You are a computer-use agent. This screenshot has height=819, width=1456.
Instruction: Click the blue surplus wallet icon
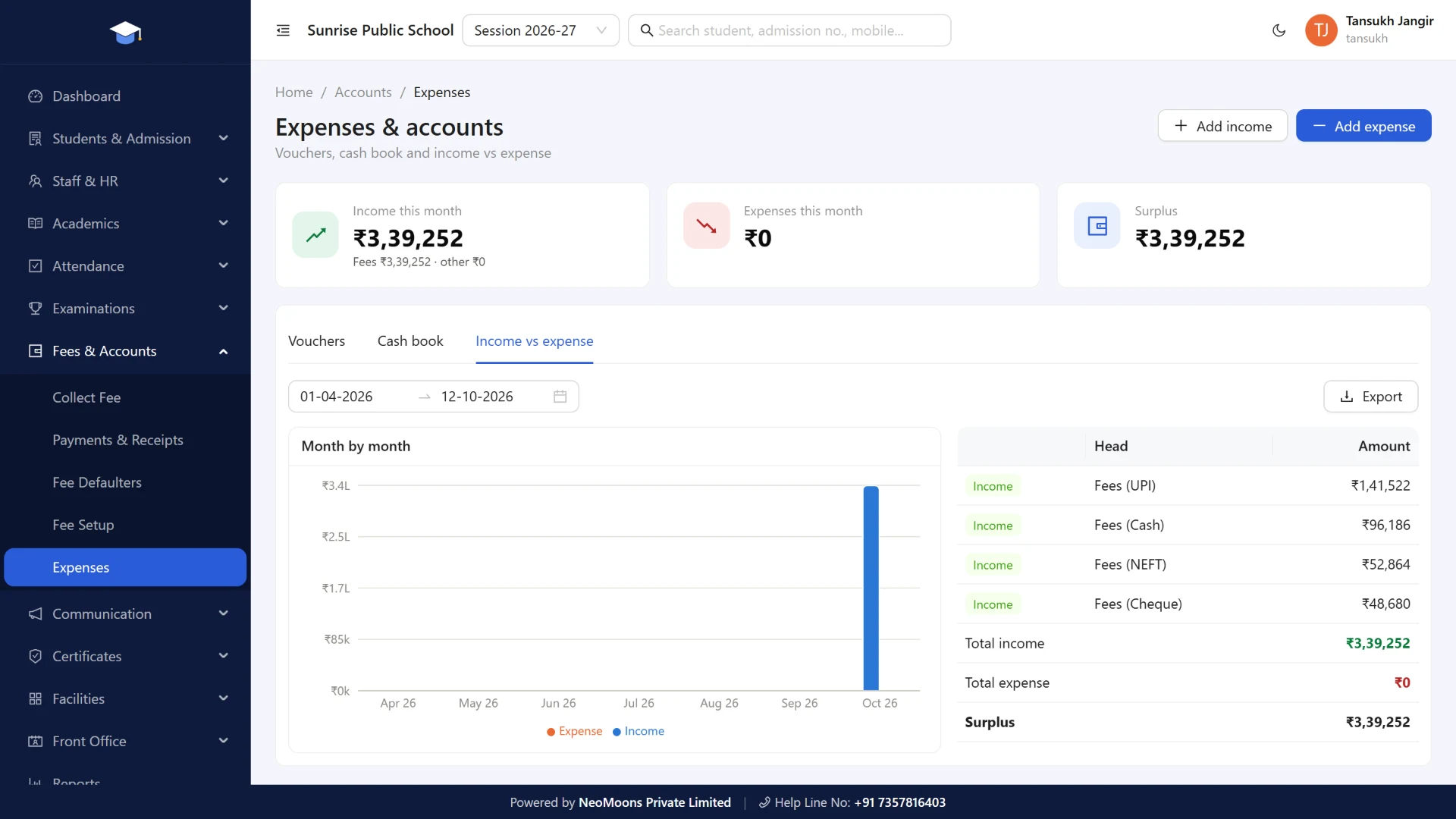tap(1097, 225)
